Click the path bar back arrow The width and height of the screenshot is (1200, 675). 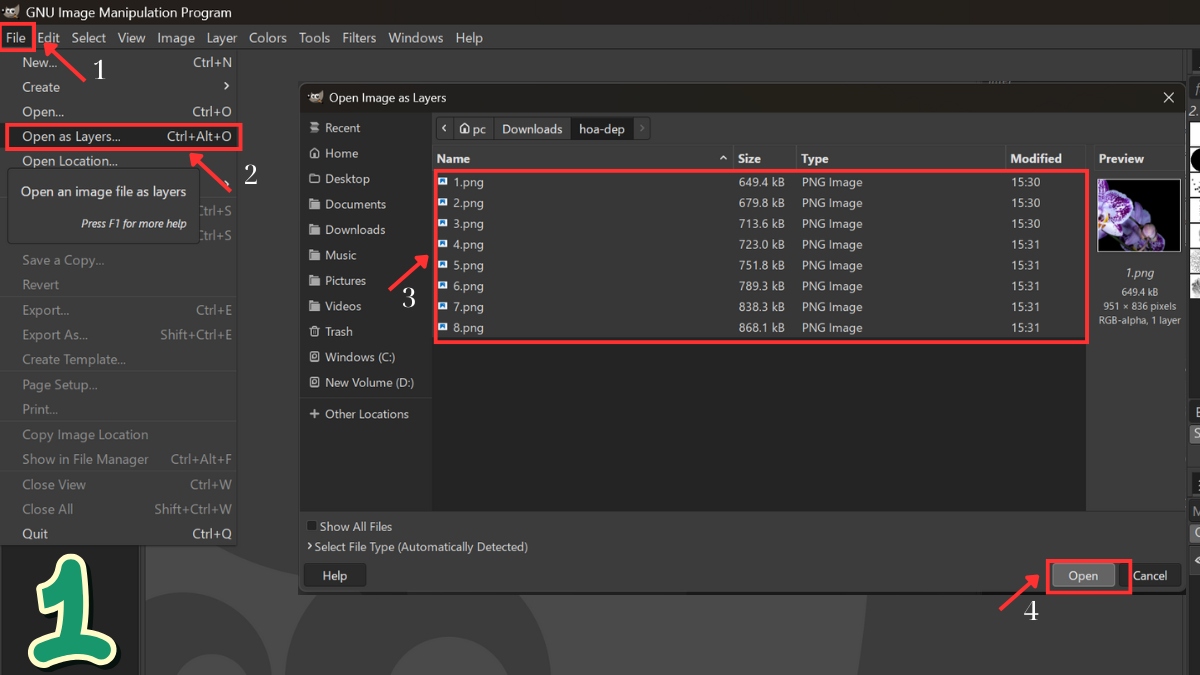pos(445,129)
